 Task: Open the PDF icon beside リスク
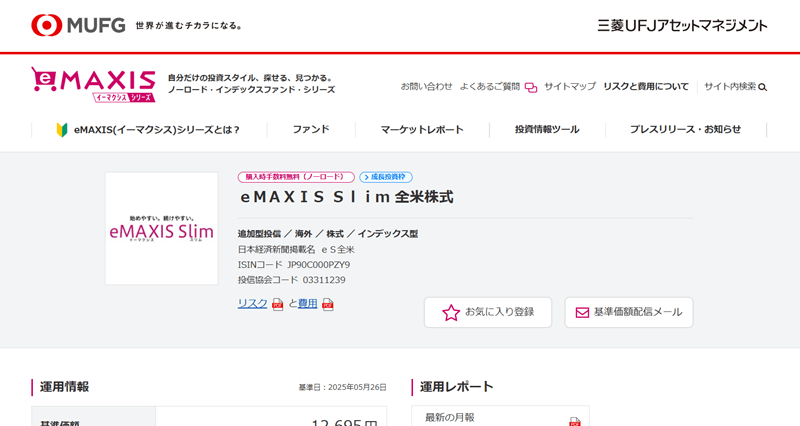(x=278, y=305)
